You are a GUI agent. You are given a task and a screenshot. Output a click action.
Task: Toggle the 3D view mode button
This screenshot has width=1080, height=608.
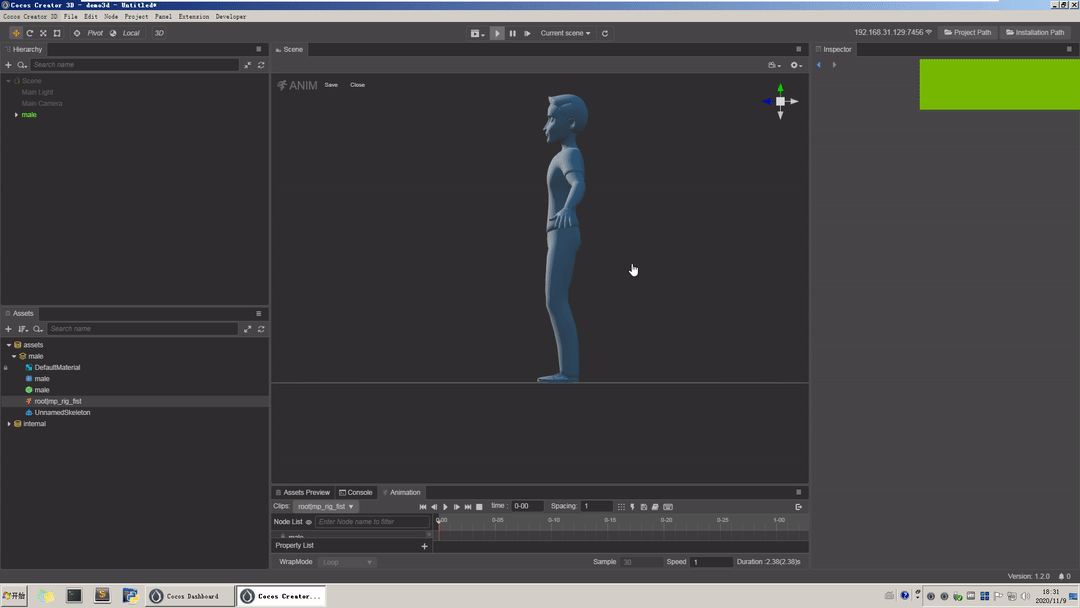(159, 33)
